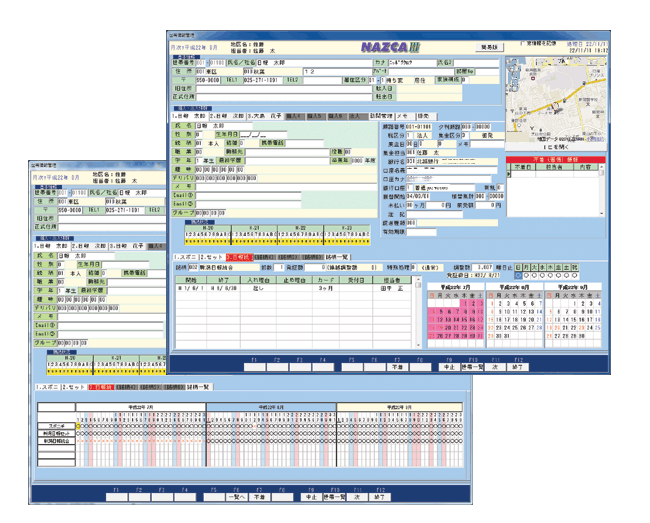This screenshot has width=650, height=523.
Task: Click the 不着日 column header
Action: pyautogui.click(x=524, y=167)
